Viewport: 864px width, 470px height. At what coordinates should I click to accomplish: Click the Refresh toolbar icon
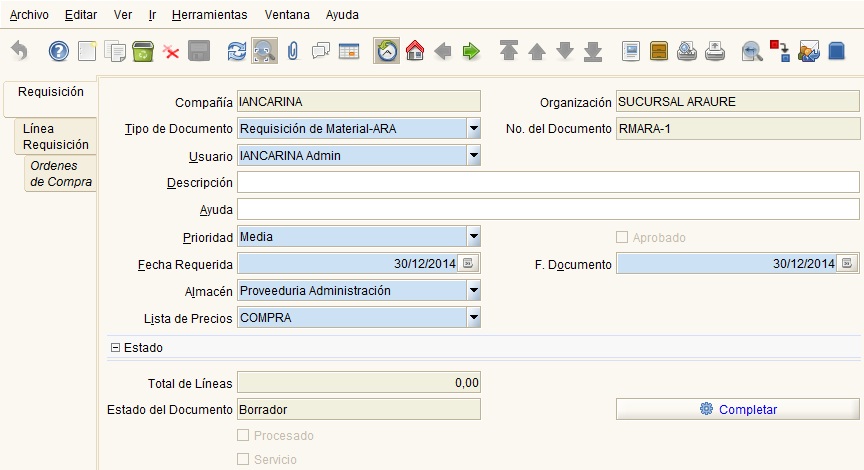coord(237,52)
